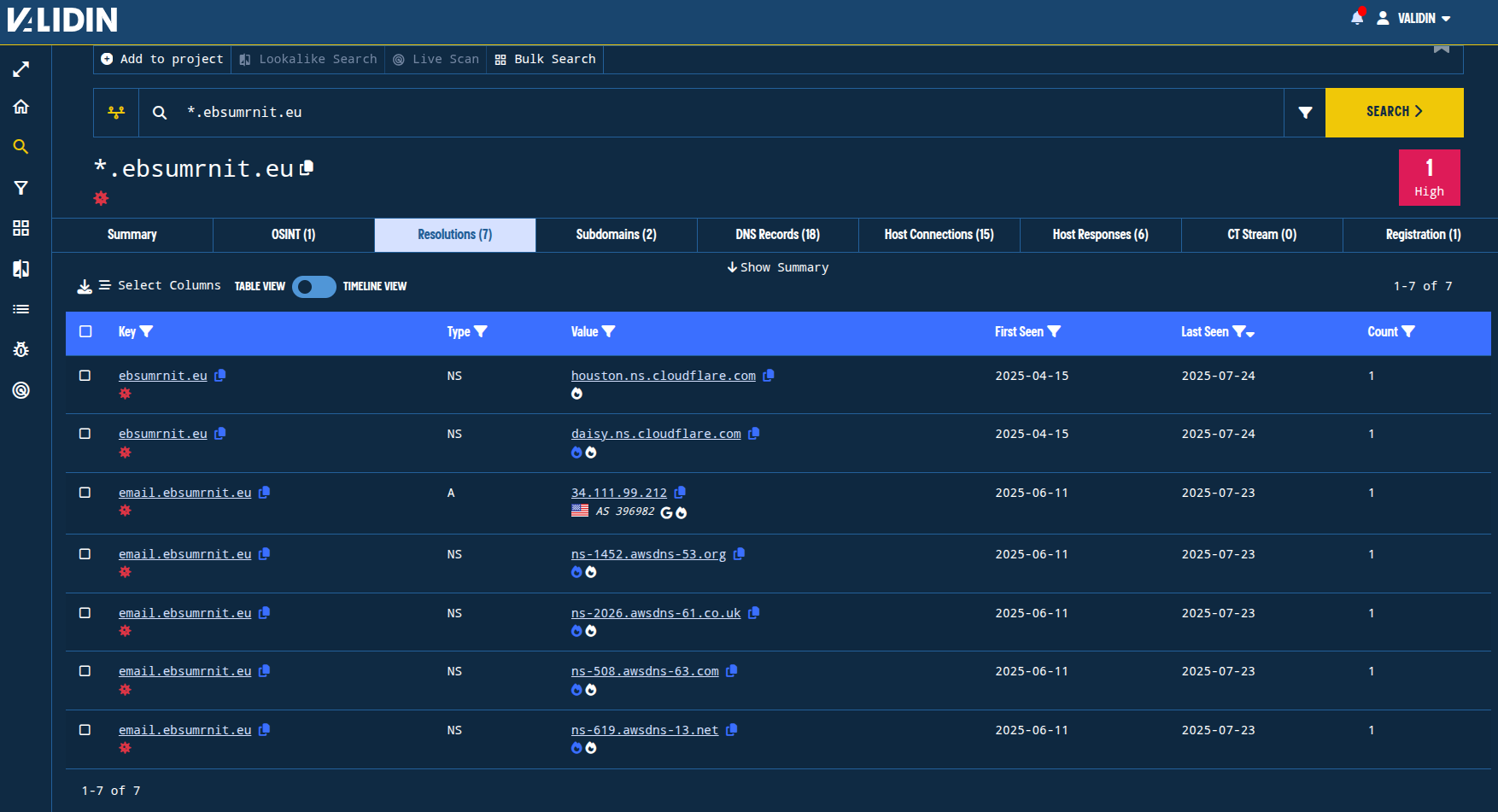
Task: Open the notifications bell
Action: tap(1357, 18)
